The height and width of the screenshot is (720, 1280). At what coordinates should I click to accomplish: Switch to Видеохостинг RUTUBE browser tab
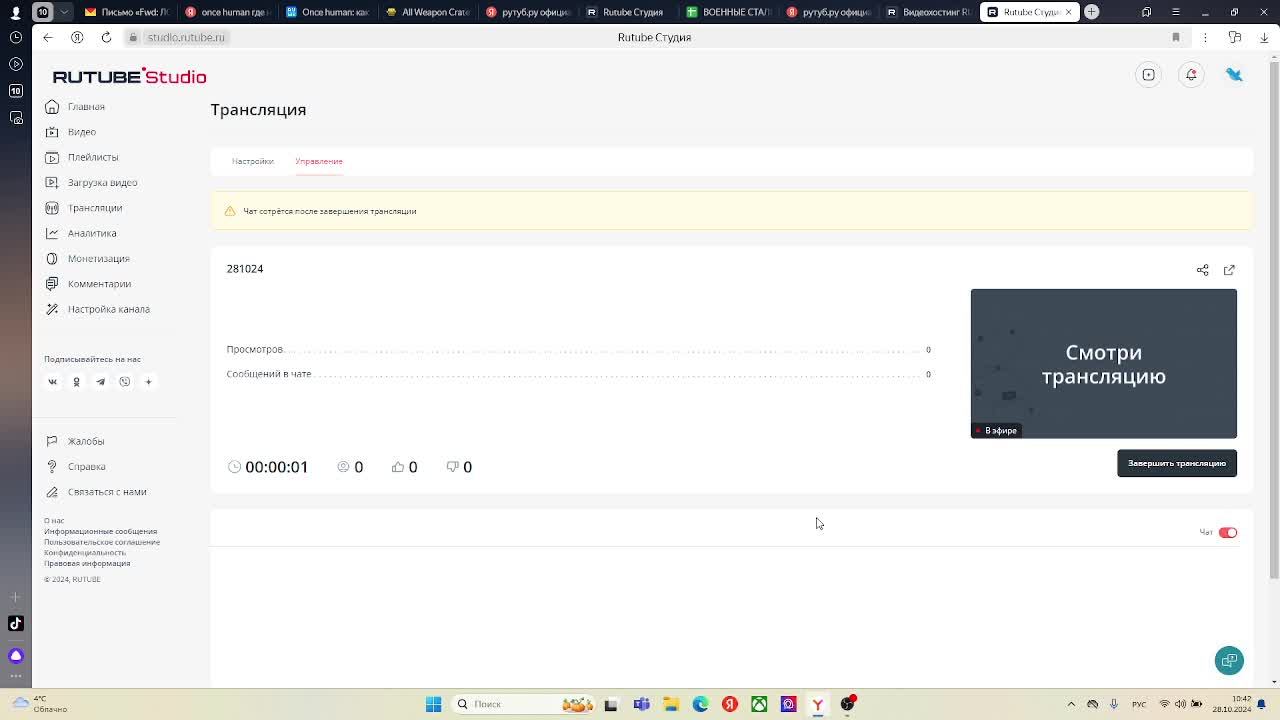(927, 12)
